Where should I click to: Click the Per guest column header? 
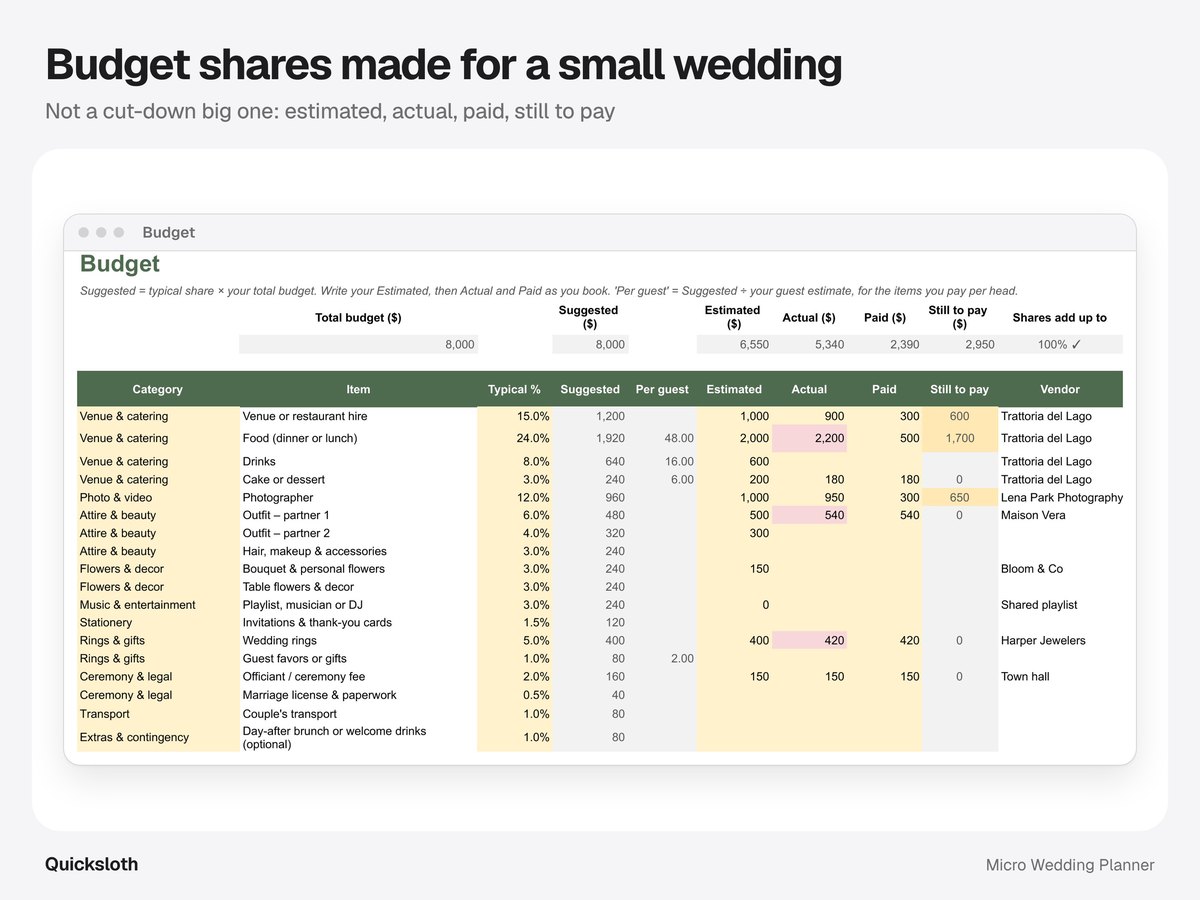pyautogui.click(x=662, y=389)
